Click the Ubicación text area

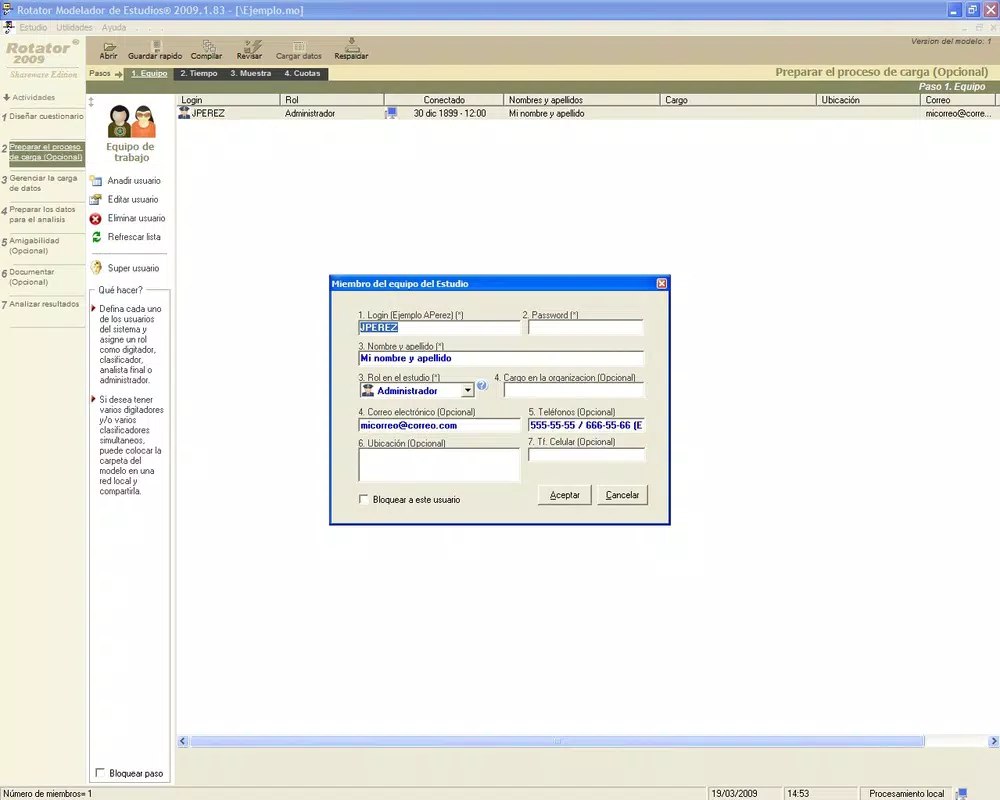click(x=439, y=465)
